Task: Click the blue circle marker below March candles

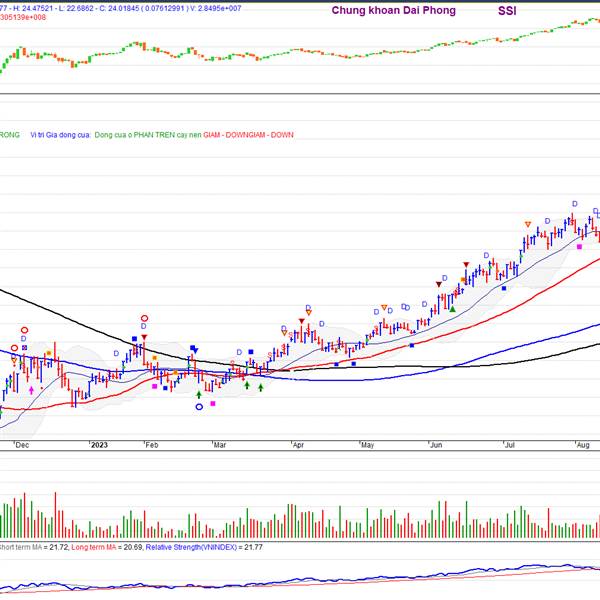Action: click(199, 406)
